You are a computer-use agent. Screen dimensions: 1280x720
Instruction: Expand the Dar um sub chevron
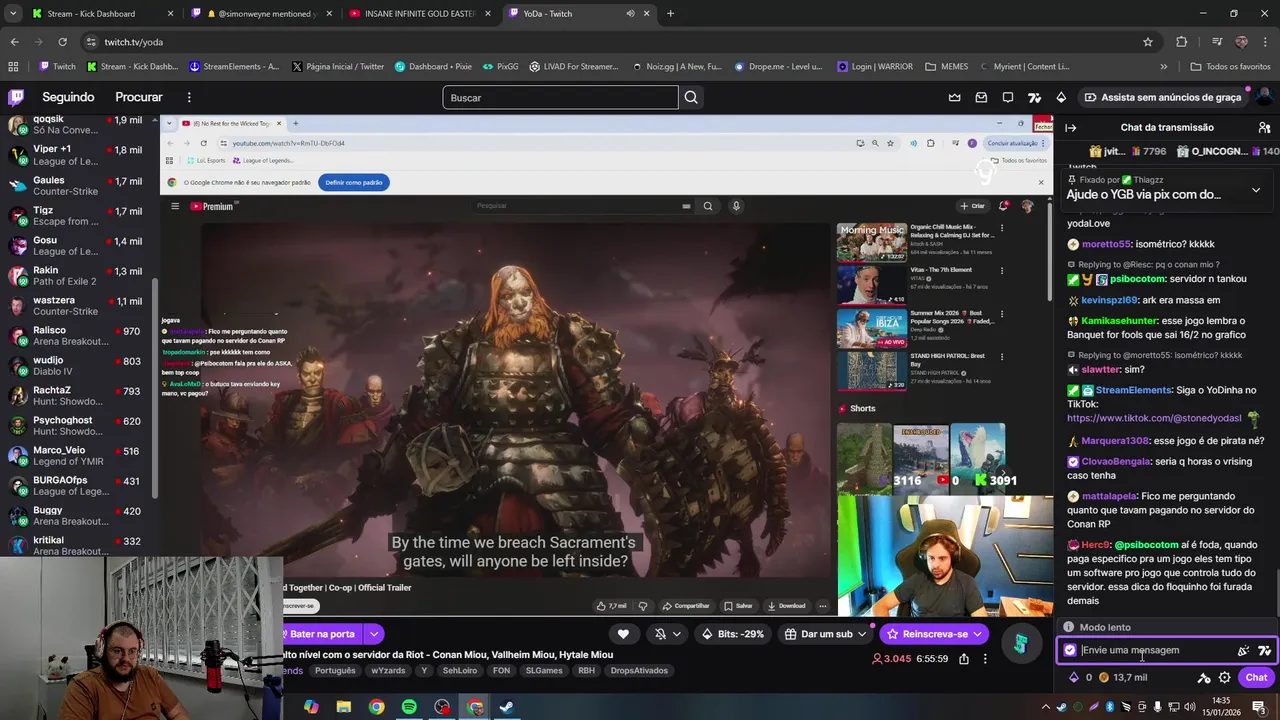862,634
